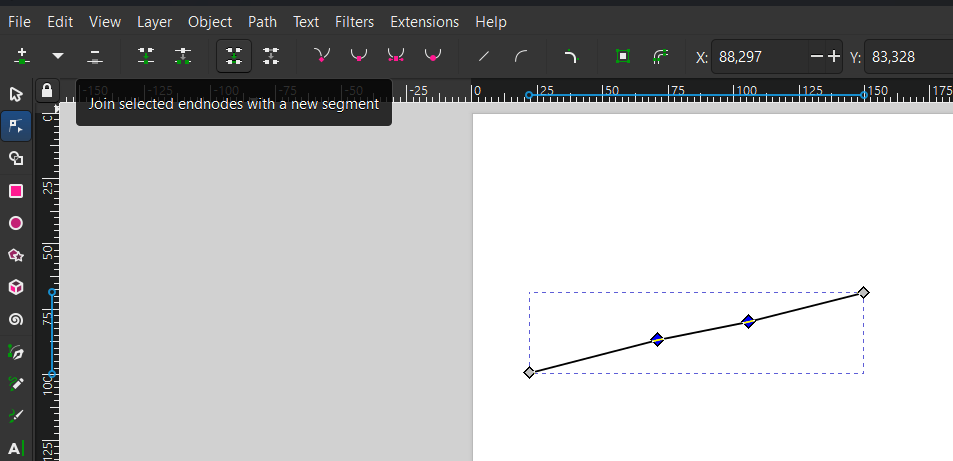953x461 pixels.
Task: Make selected nodes smooth
Action: pyautogui.click(x=359, y=57)
